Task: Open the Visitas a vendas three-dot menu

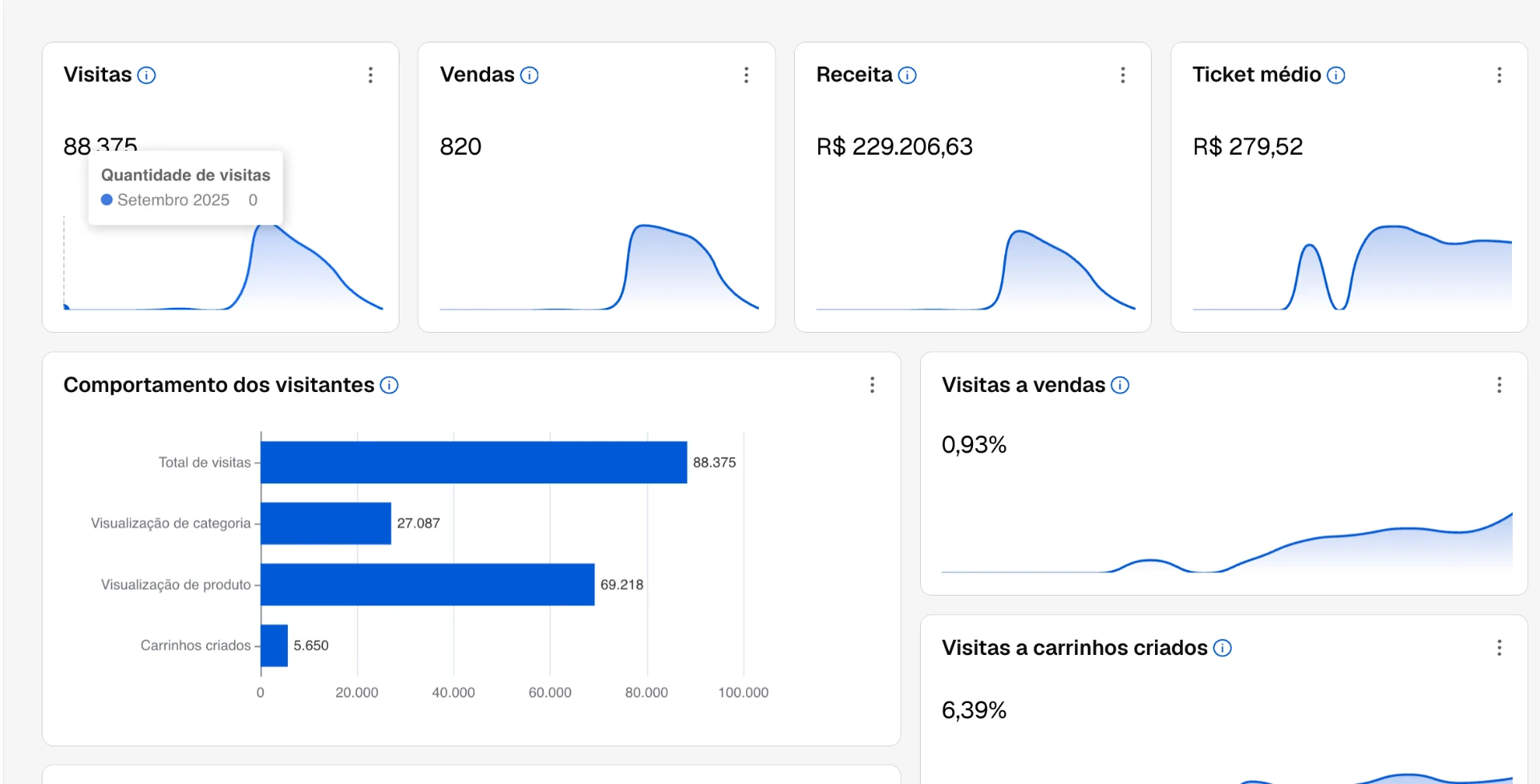Action: pyautogui.click(x=1498, y=386)
